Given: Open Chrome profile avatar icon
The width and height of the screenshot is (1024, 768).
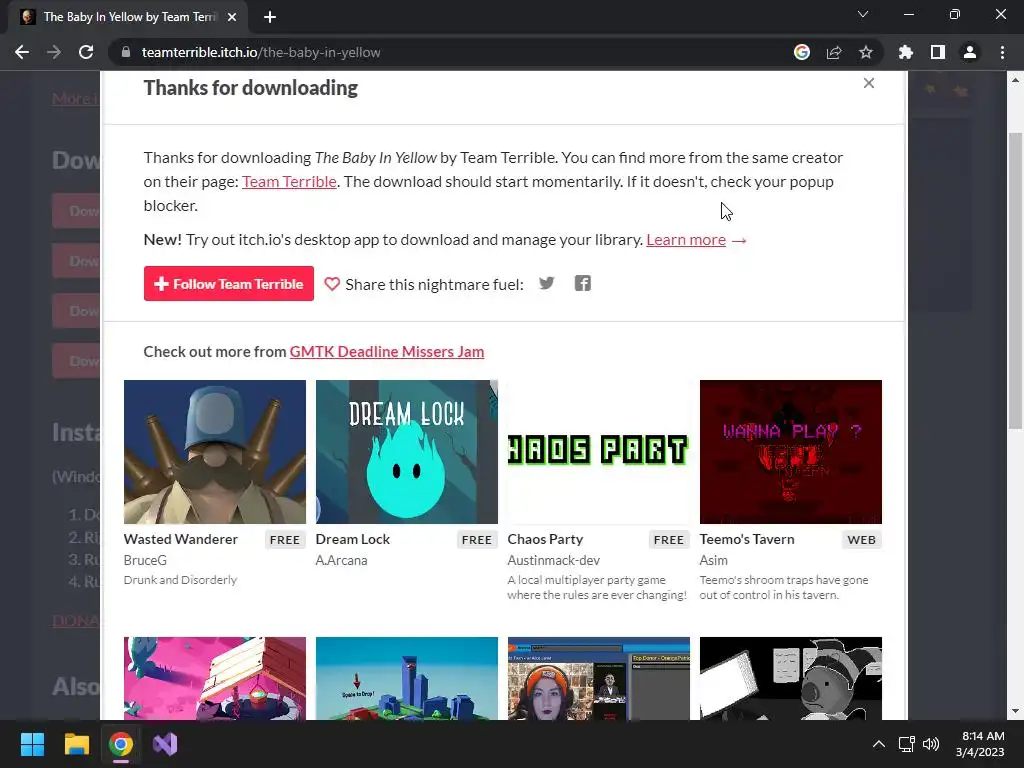Looking at the screenshot, I should coord(970,52).
